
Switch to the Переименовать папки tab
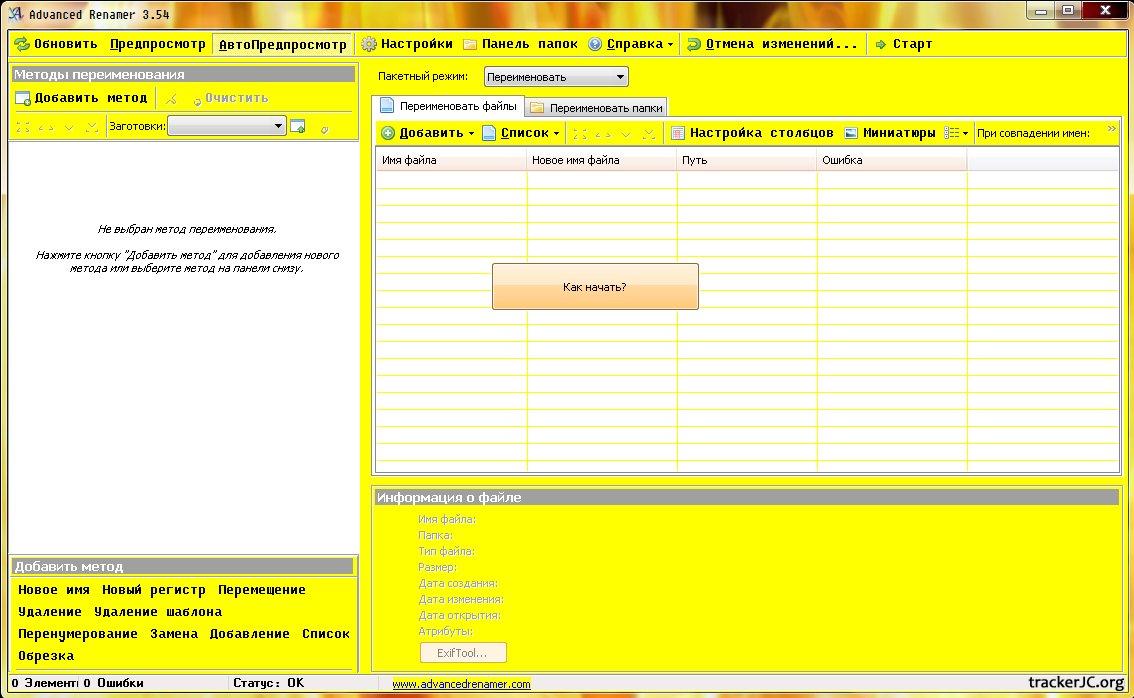596,108
